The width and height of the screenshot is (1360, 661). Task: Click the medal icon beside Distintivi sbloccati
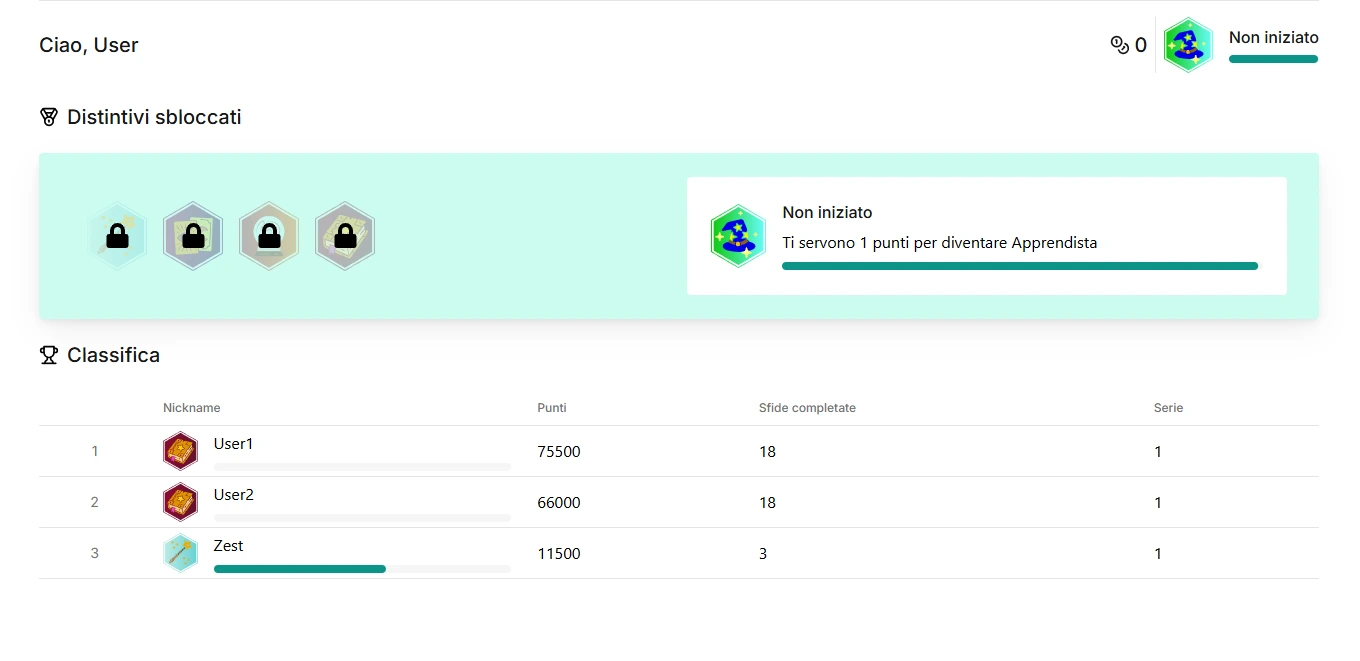tap(49, 117)
